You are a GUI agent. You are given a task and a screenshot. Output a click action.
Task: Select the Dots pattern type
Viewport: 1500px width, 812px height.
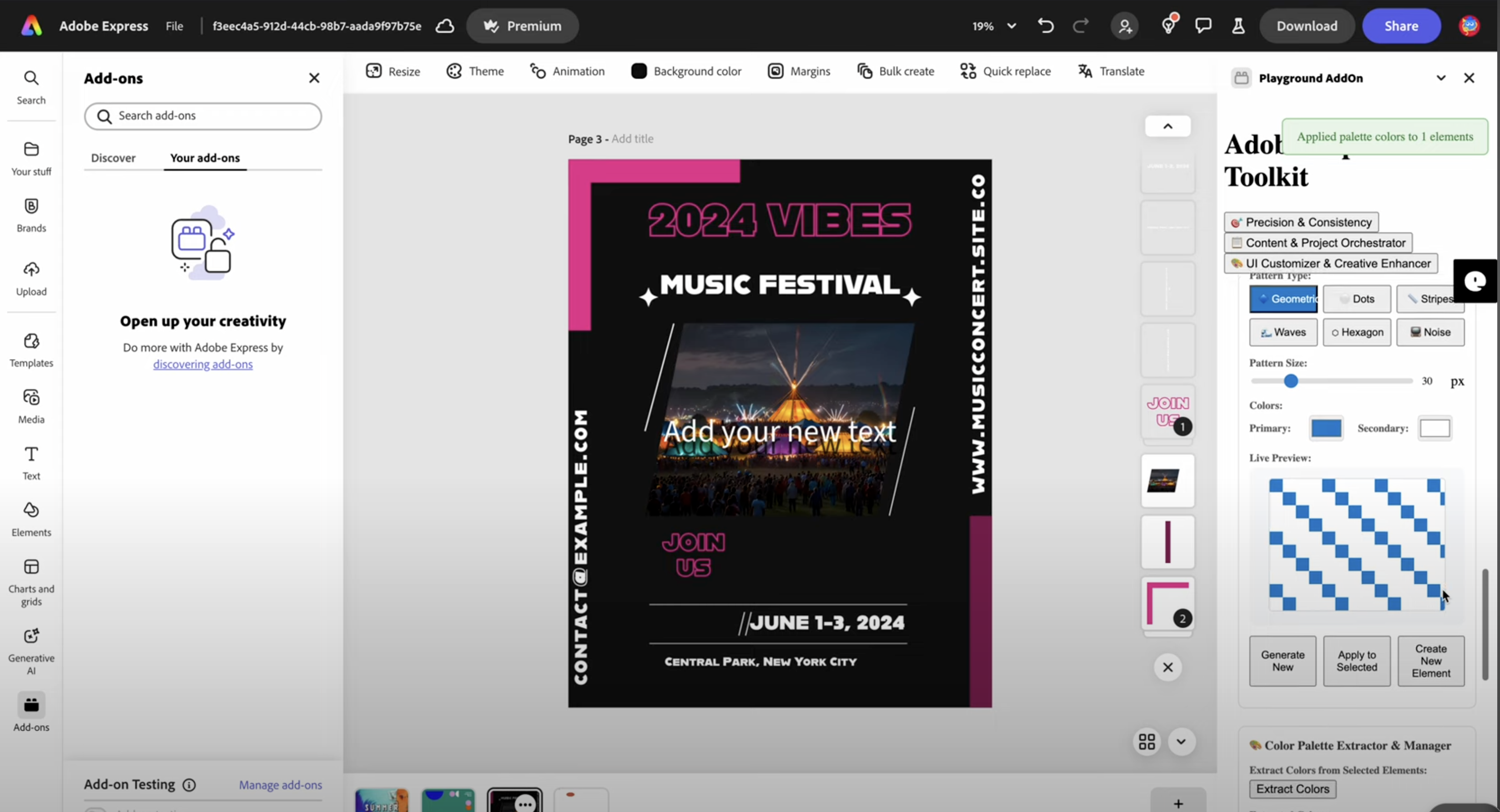click(1356, 299)
